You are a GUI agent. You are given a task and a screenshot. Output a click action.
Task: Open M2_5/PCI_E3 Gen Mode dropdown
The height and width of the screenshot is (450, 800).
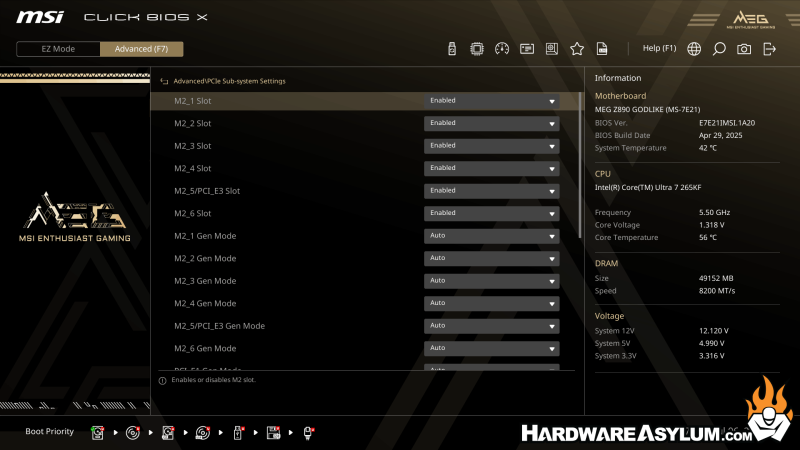[x=491, y=326]
